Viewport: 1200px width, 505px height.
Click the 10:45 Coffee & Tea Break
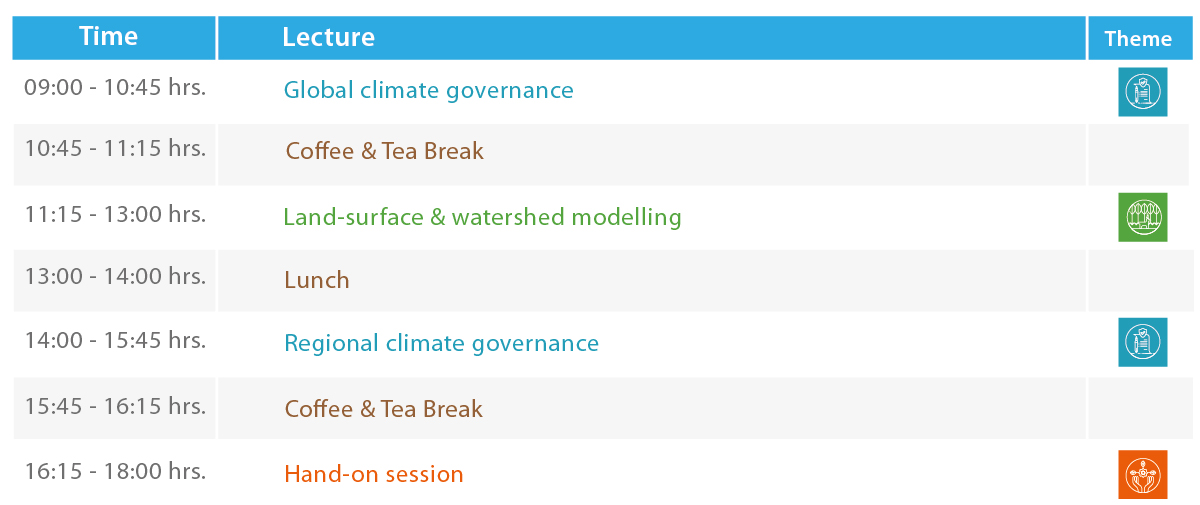[x=384, y=151]
